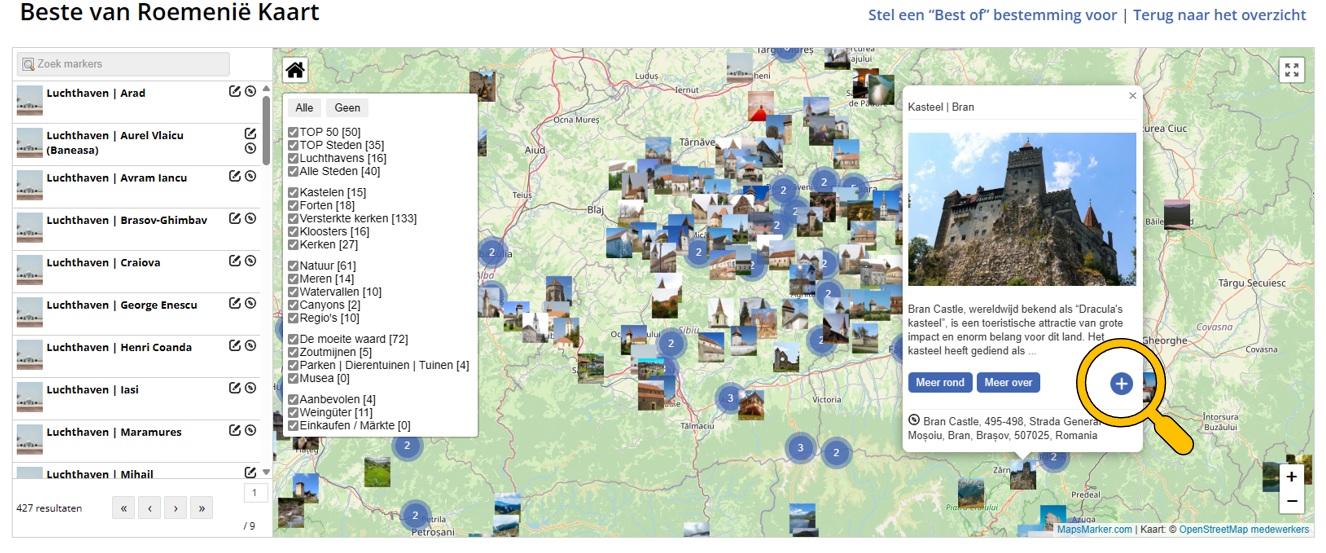Select the Geen filter button
The width and height of the screenshot is (1326, 553).
pyautogui.click(x=347, y=108)
